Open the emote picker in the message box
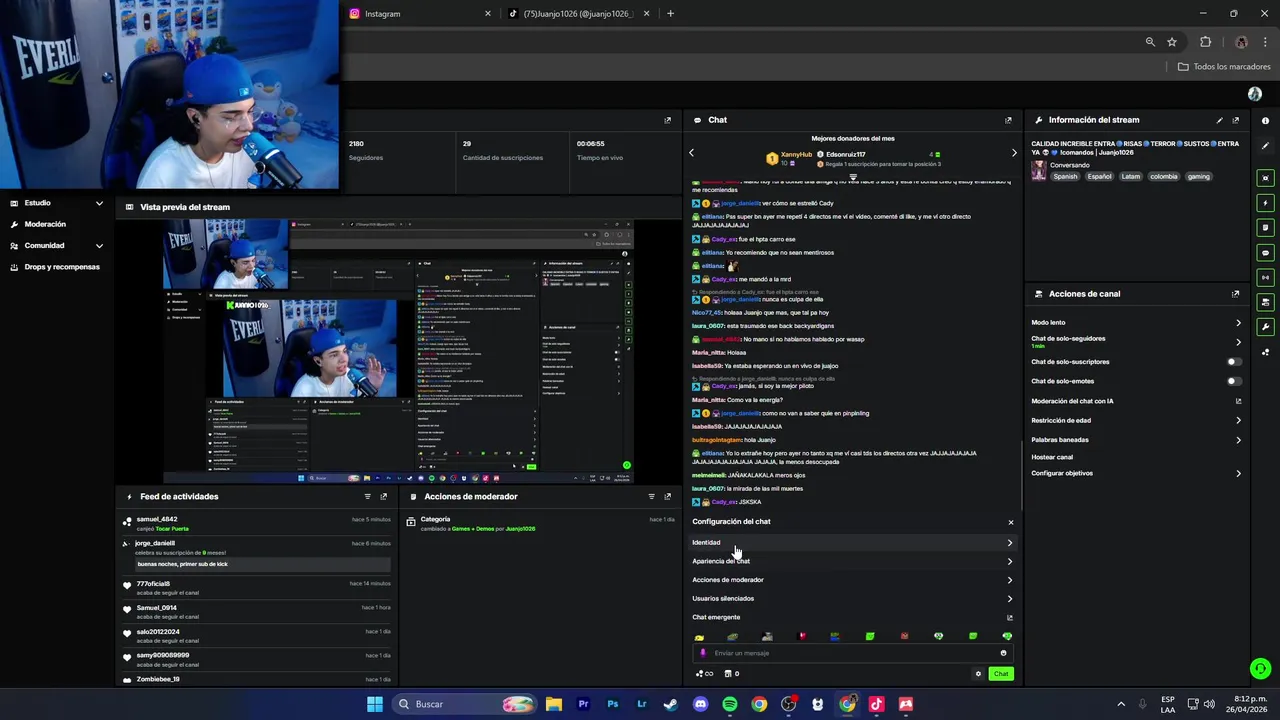Screen dimensions: 1280x720 point(1003,653)
